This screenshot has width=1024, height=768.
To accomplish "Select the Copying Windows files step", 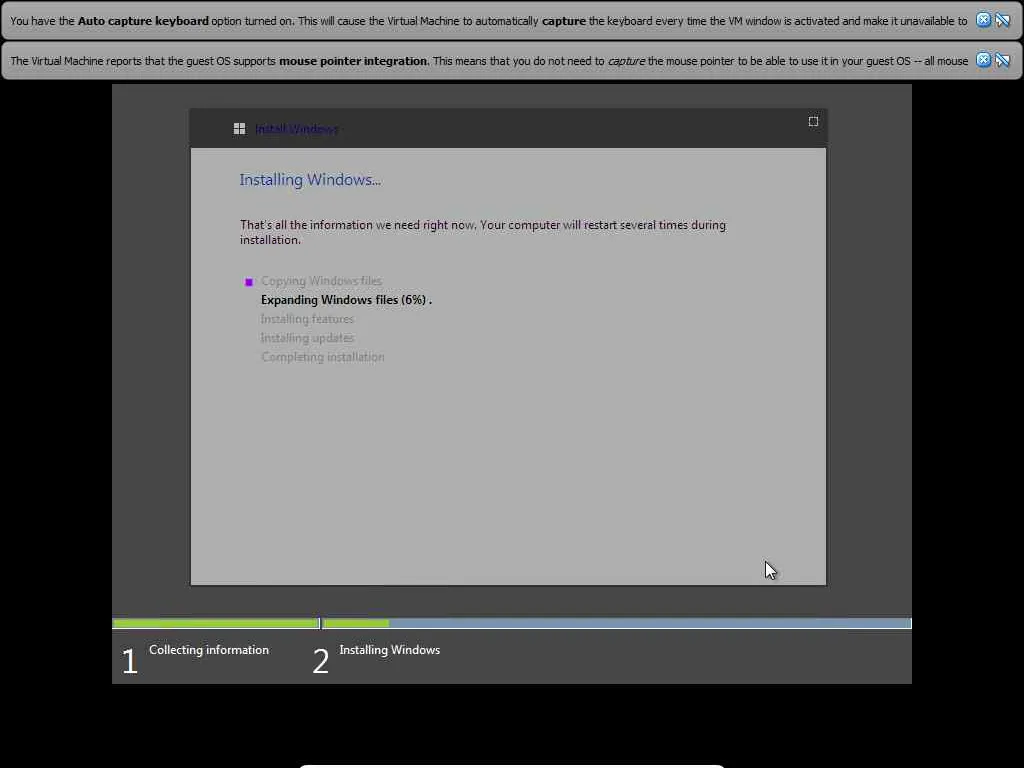I will point(321,281).
